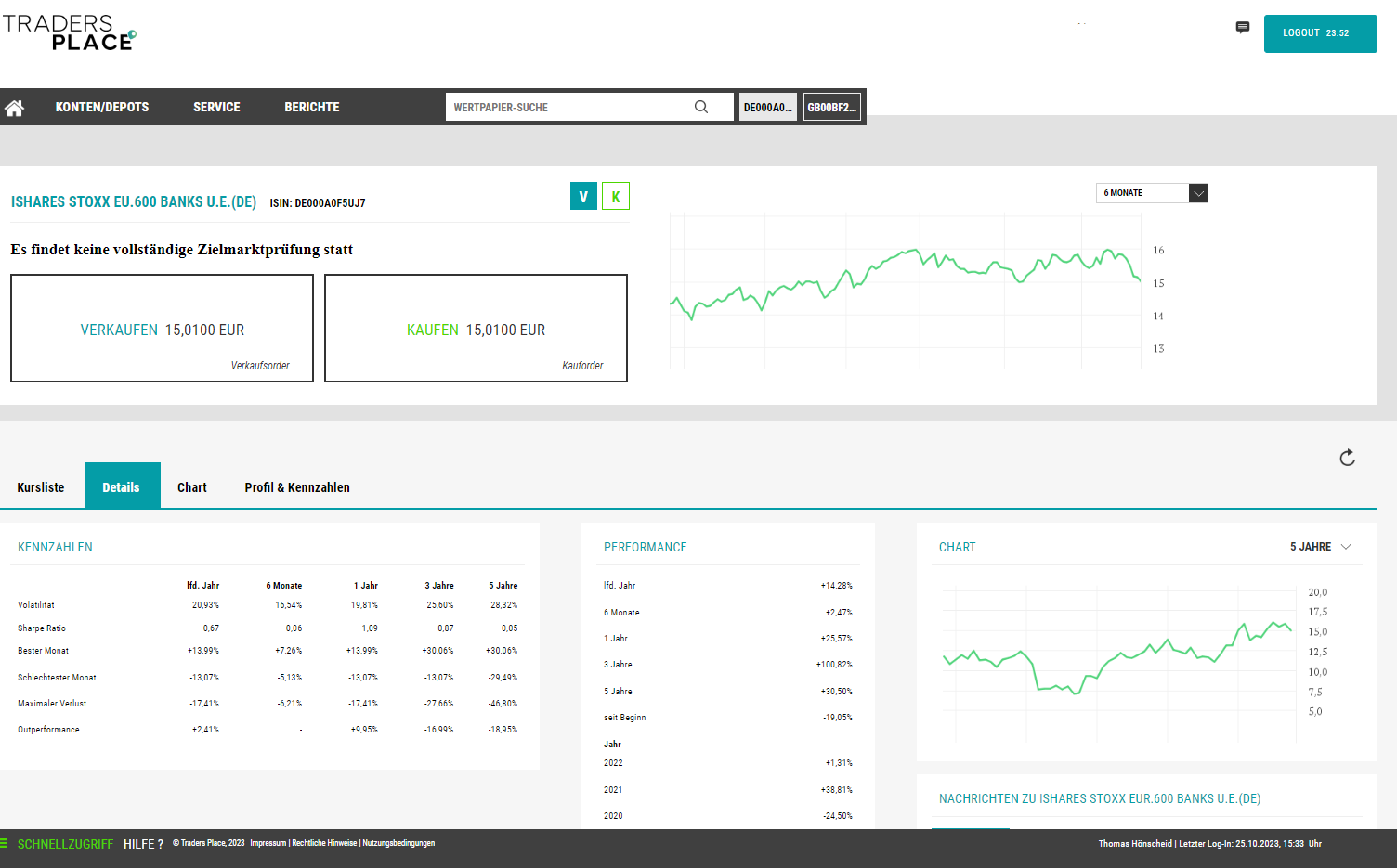Click Kennzahlen 5 Jahre column header
The height and width of the screenshot is (868, 1397).
click(x=503, y=586)
